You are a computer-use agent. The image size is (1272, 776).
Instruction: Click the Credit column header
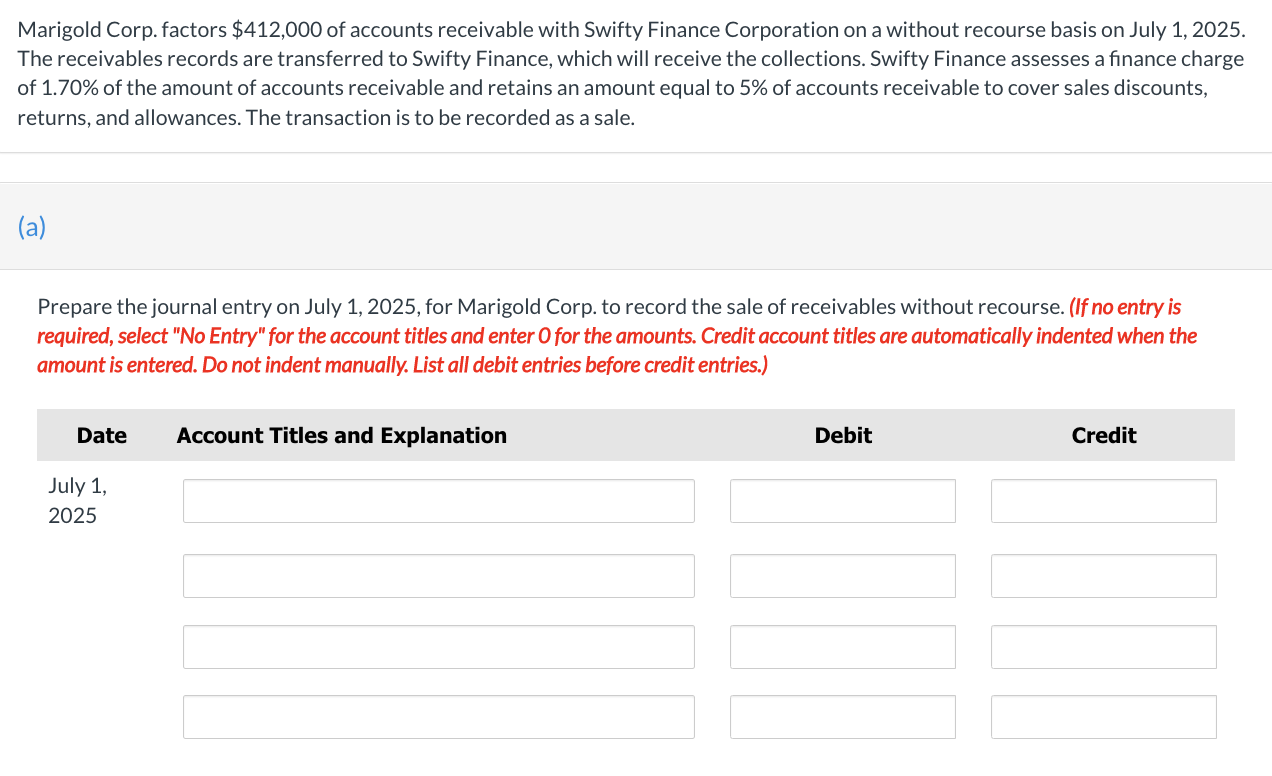(1104, 435)
